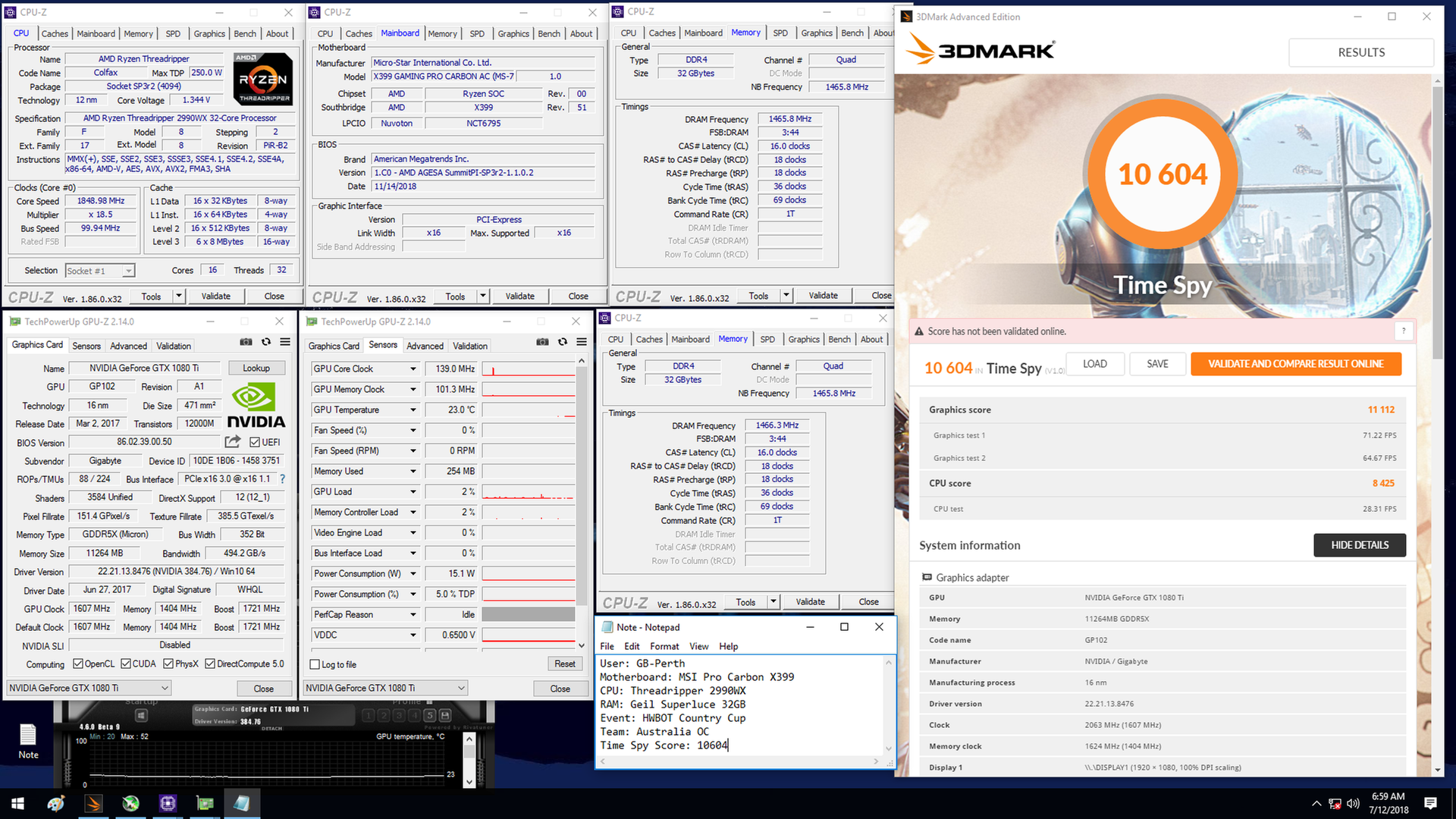
Task: Click the LOAD button in 3DMark
Action: coord(1094,364)
